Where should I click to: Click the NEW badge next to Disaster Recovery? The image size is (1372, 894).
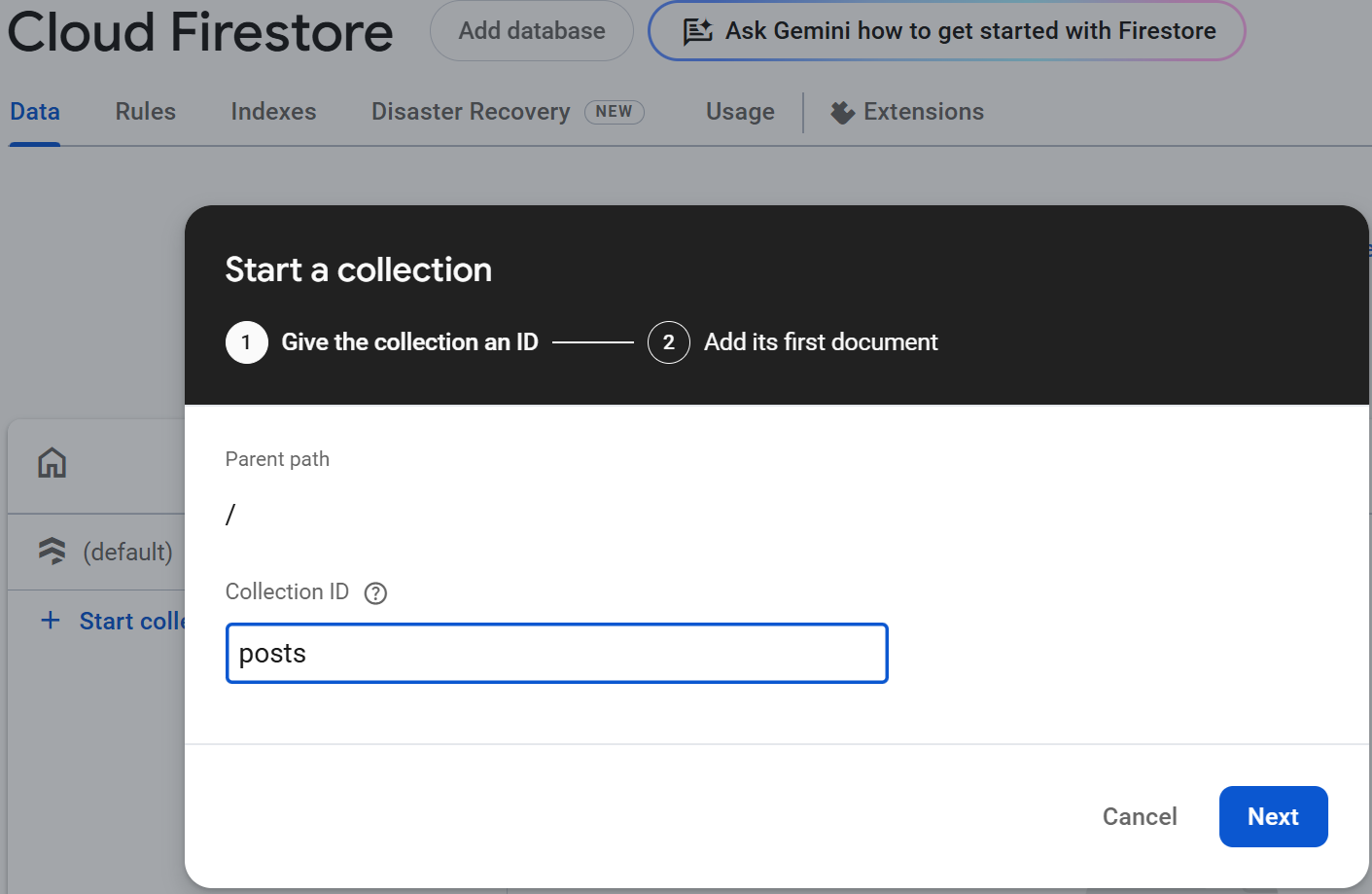(x=615, y=112)
